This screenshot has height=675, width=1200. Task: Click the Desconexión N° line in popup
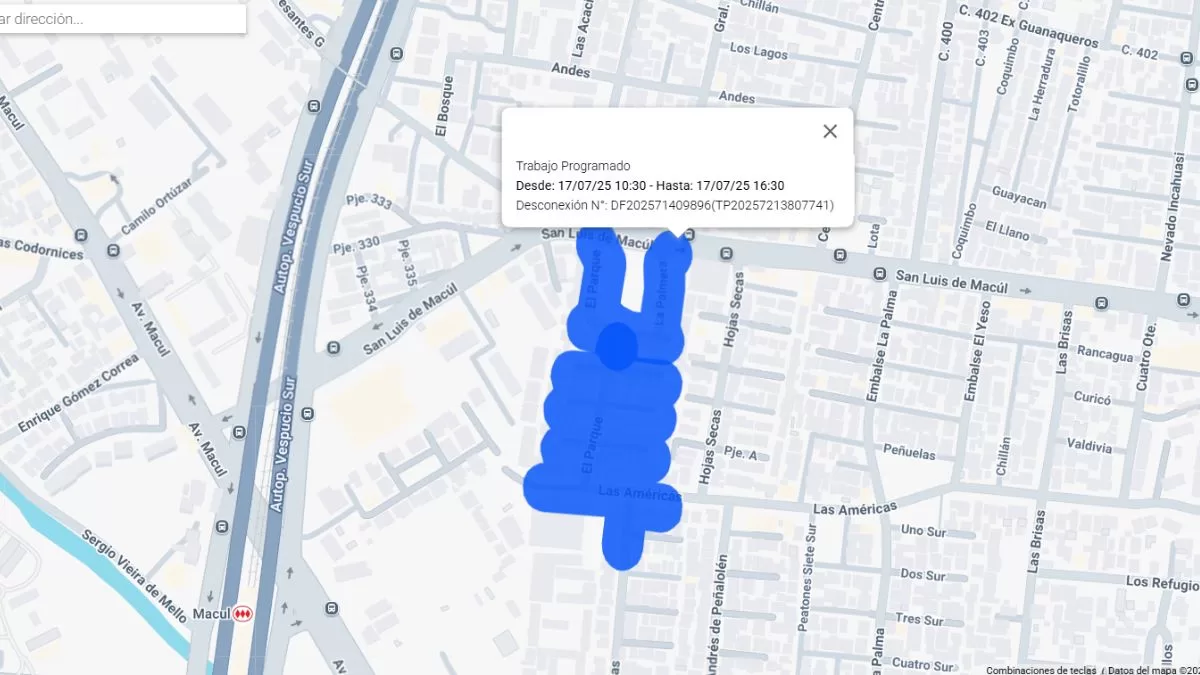click(674, 205)
